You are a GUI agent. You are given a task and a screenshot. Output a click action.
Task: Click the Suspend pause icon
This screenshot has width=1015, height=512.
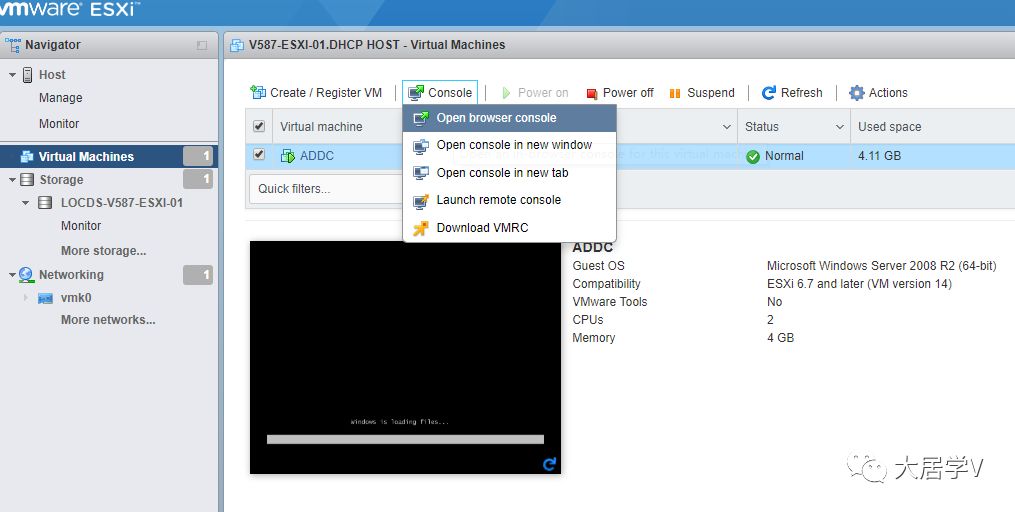[x=675, y=93]
